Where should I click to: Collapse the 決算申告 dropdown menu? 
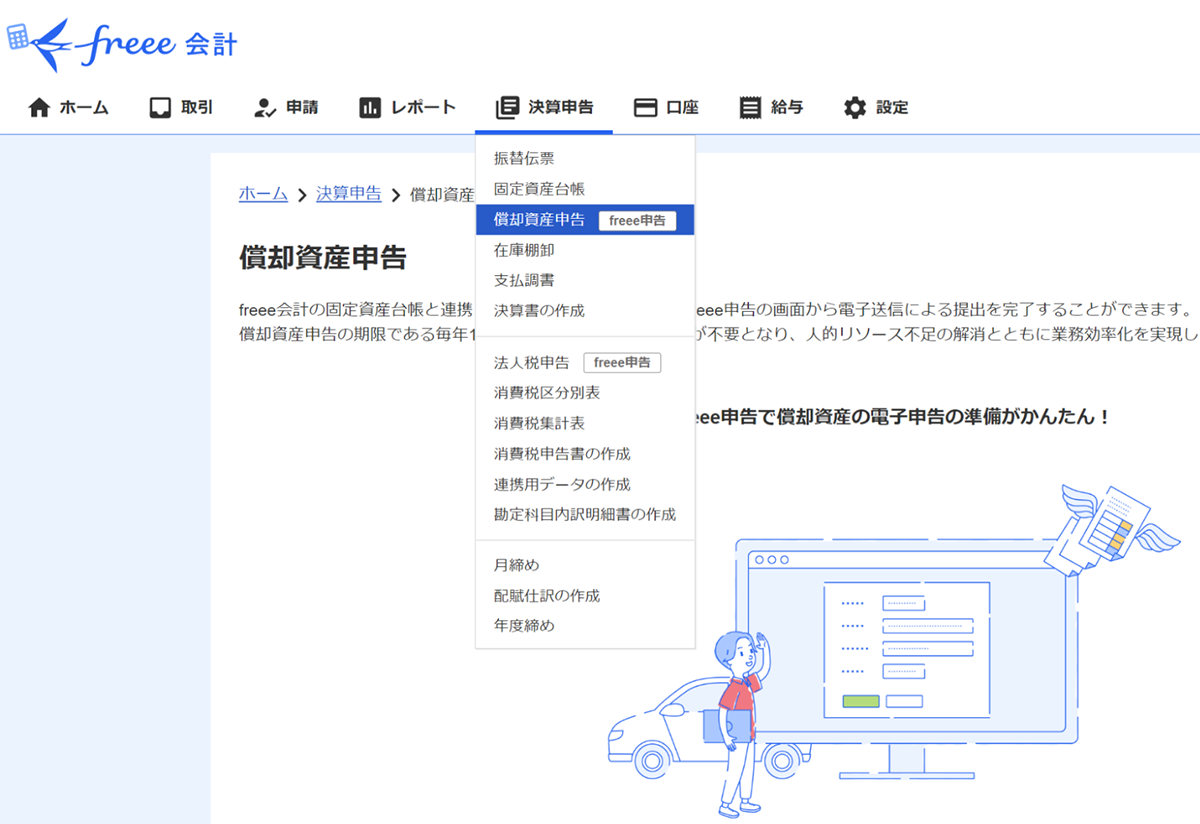[544, 108]
